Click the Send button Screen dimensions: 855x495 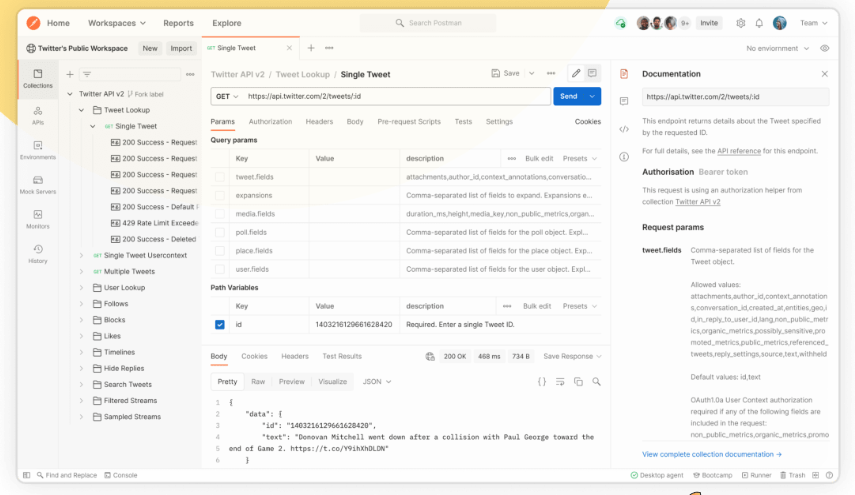pyautogui.click(x=569, y=96)
